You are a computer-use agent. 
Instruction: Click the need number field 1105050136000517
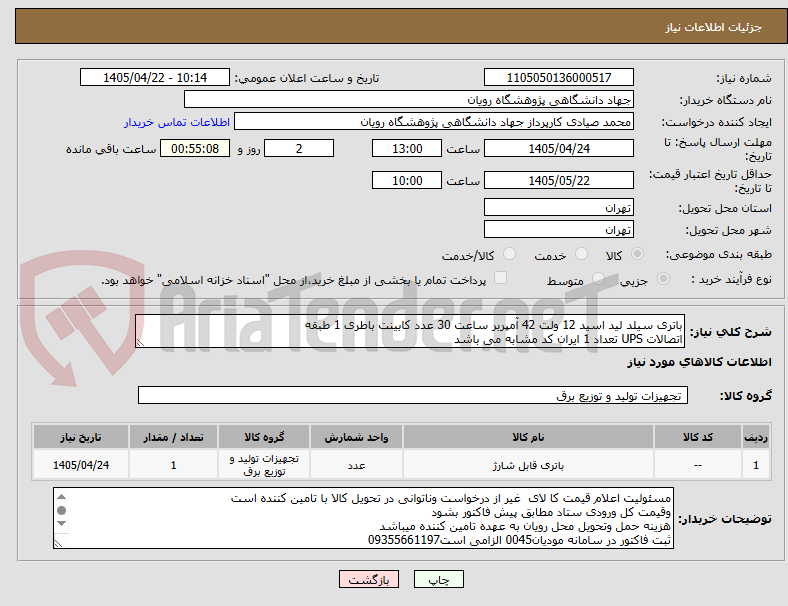pos(558,77)
